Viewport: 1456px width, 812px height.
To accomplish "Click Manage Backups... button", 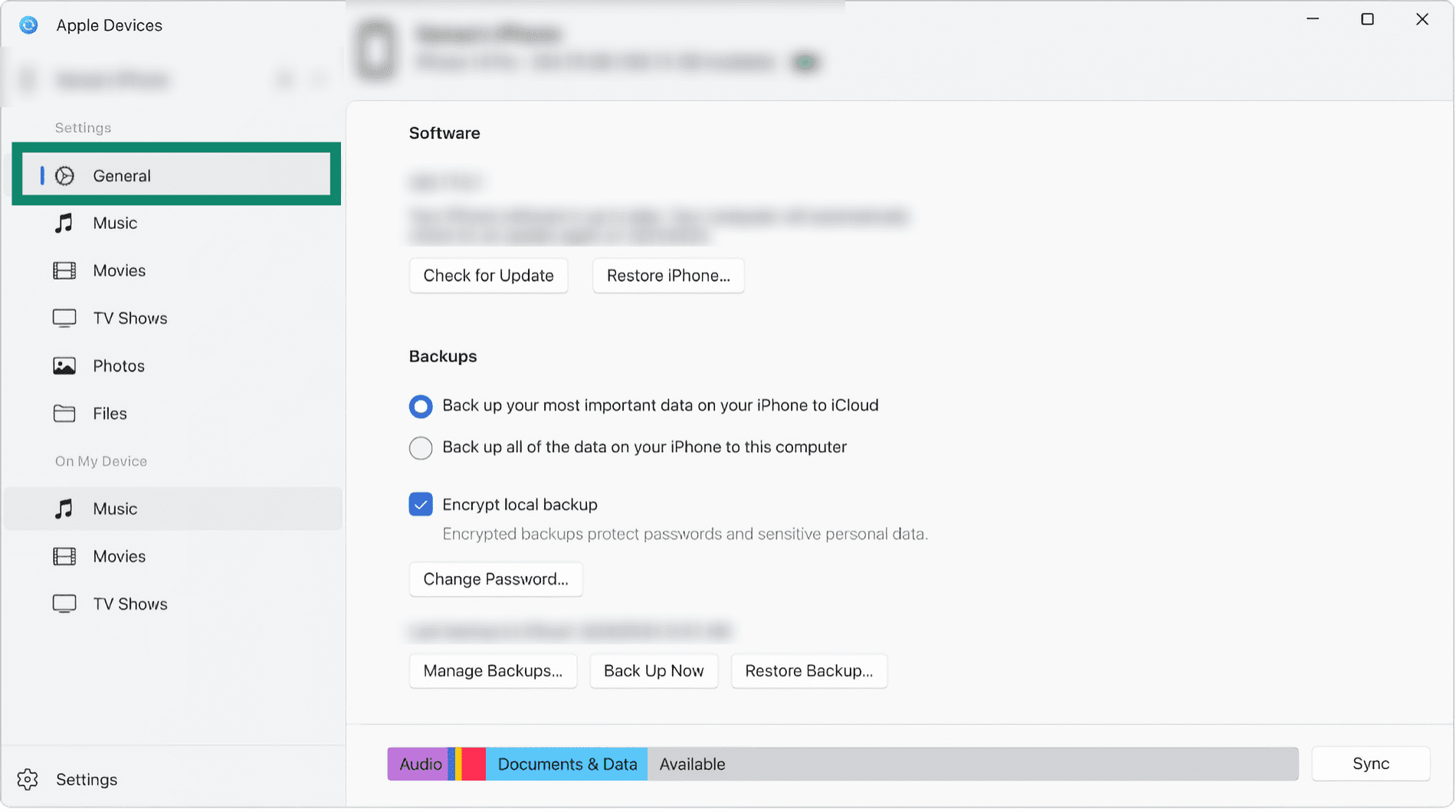I will [494, 672].
